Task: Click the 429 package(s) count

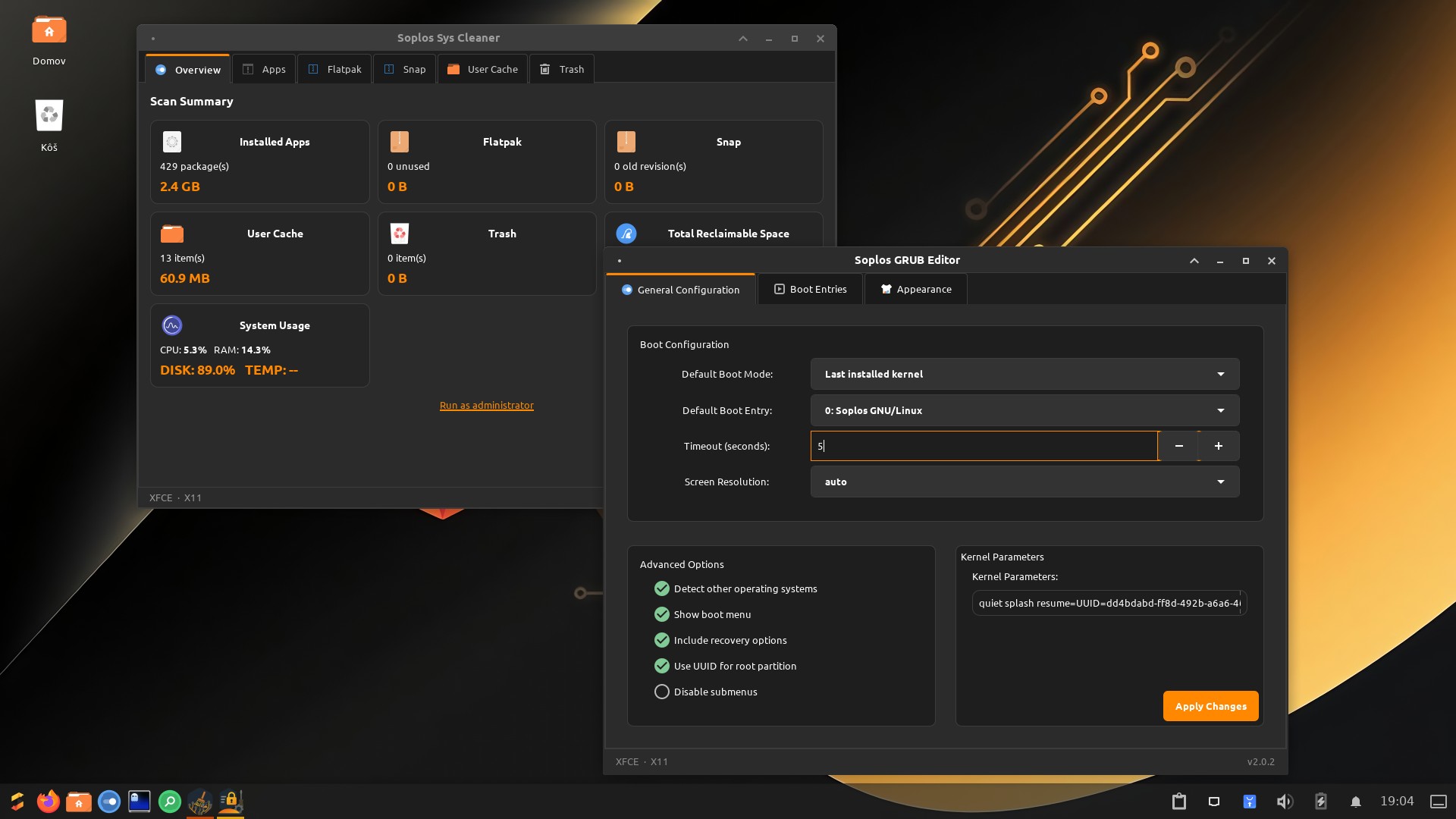Action: 194,166
